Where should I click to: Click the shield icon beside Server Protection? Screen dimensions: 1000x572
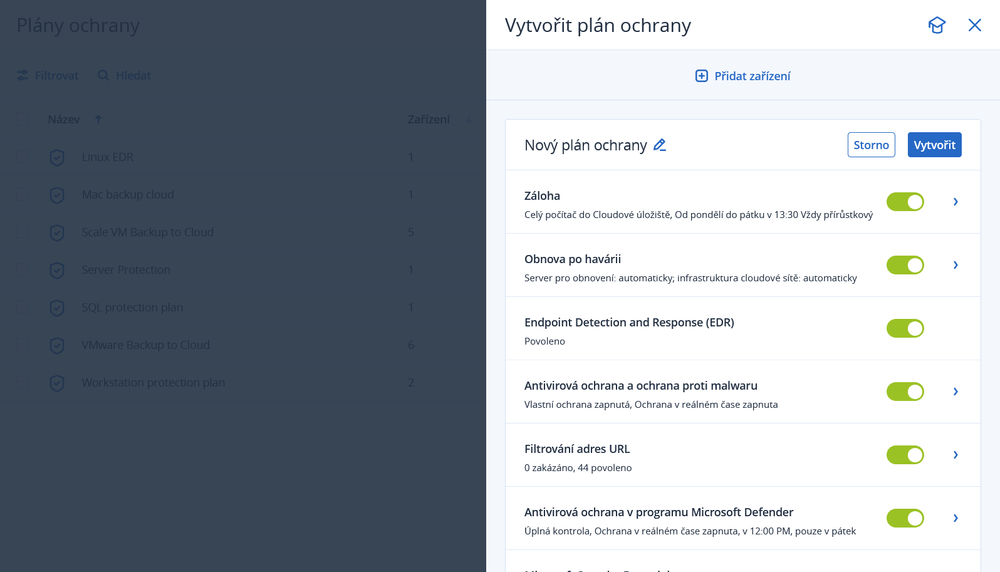click(x=57, y=270)
